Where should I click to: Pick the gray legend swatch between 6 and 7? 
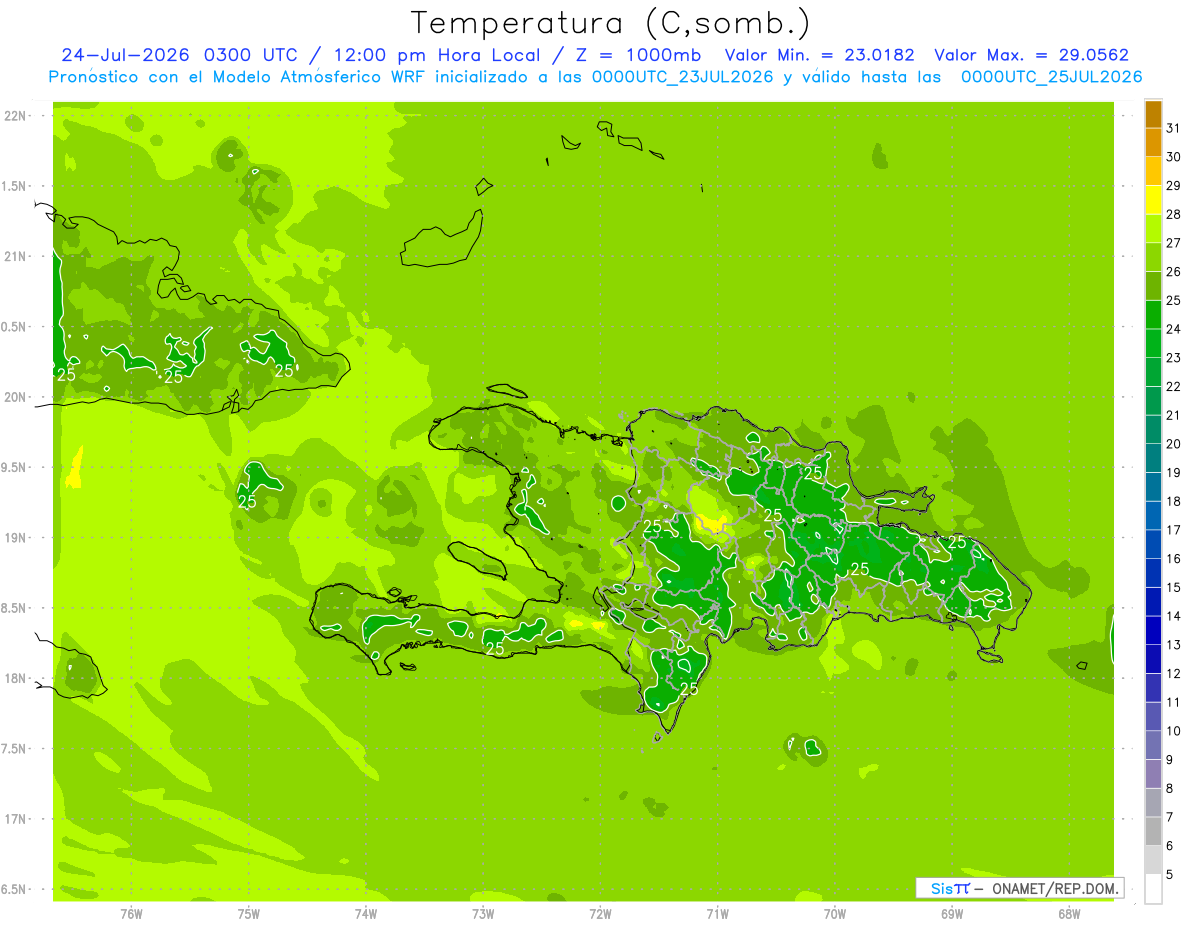coord(1153,831)
